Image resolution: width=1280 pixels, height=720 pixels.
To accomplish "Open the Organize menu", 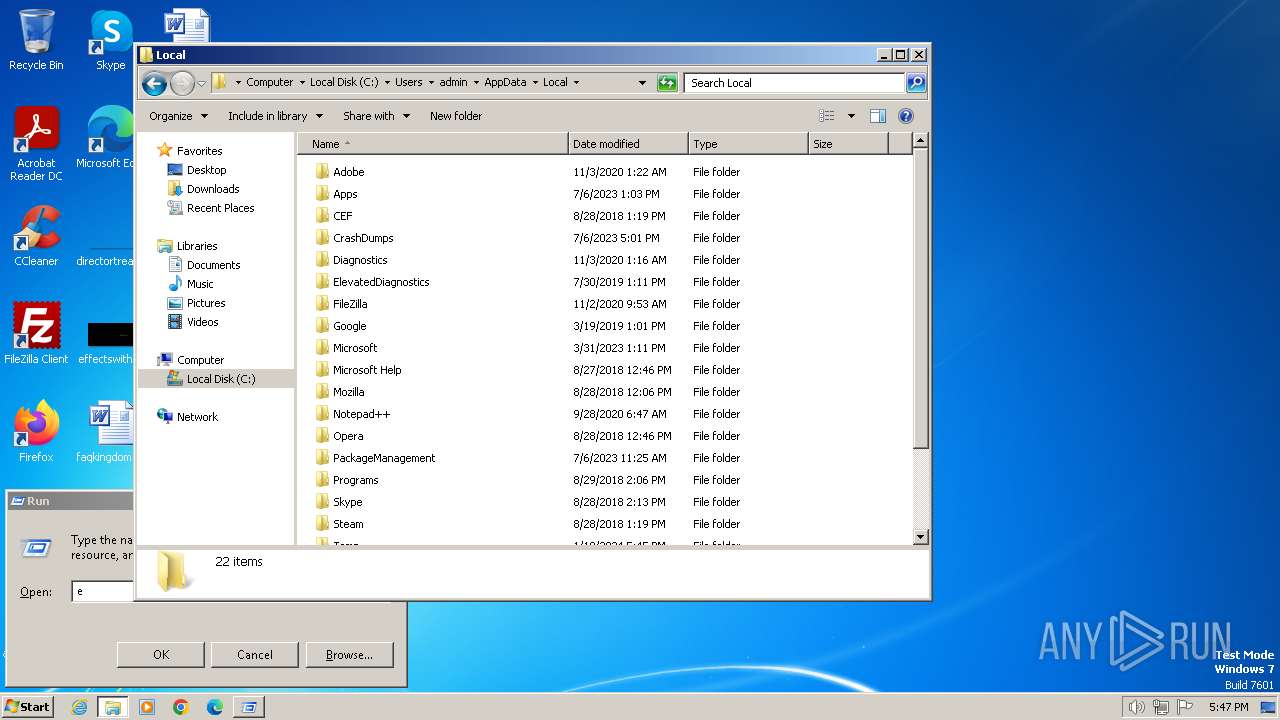I will tap(178, 116).
